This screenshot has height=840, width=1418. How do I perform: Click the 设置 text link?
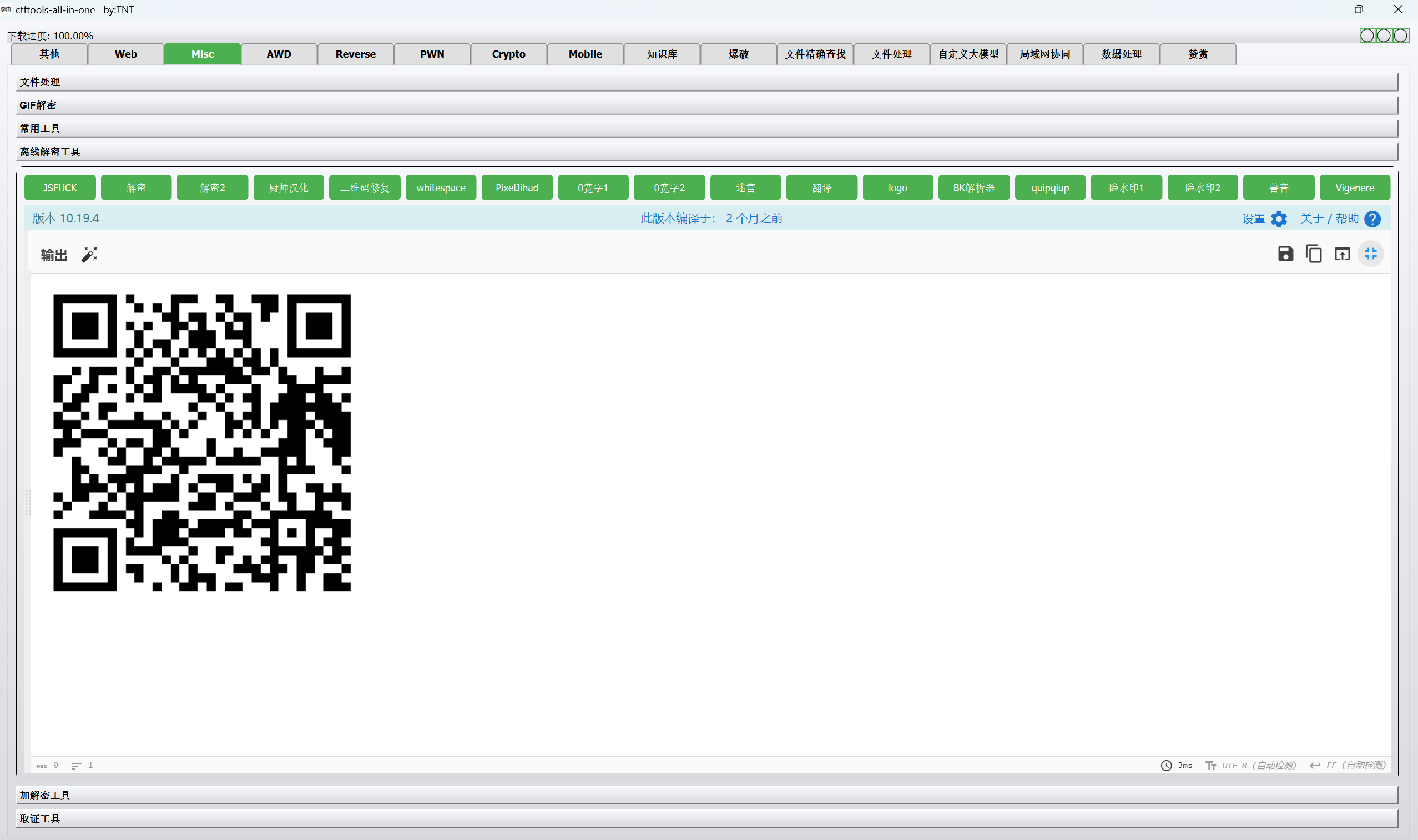click(x=1253, y=219)
